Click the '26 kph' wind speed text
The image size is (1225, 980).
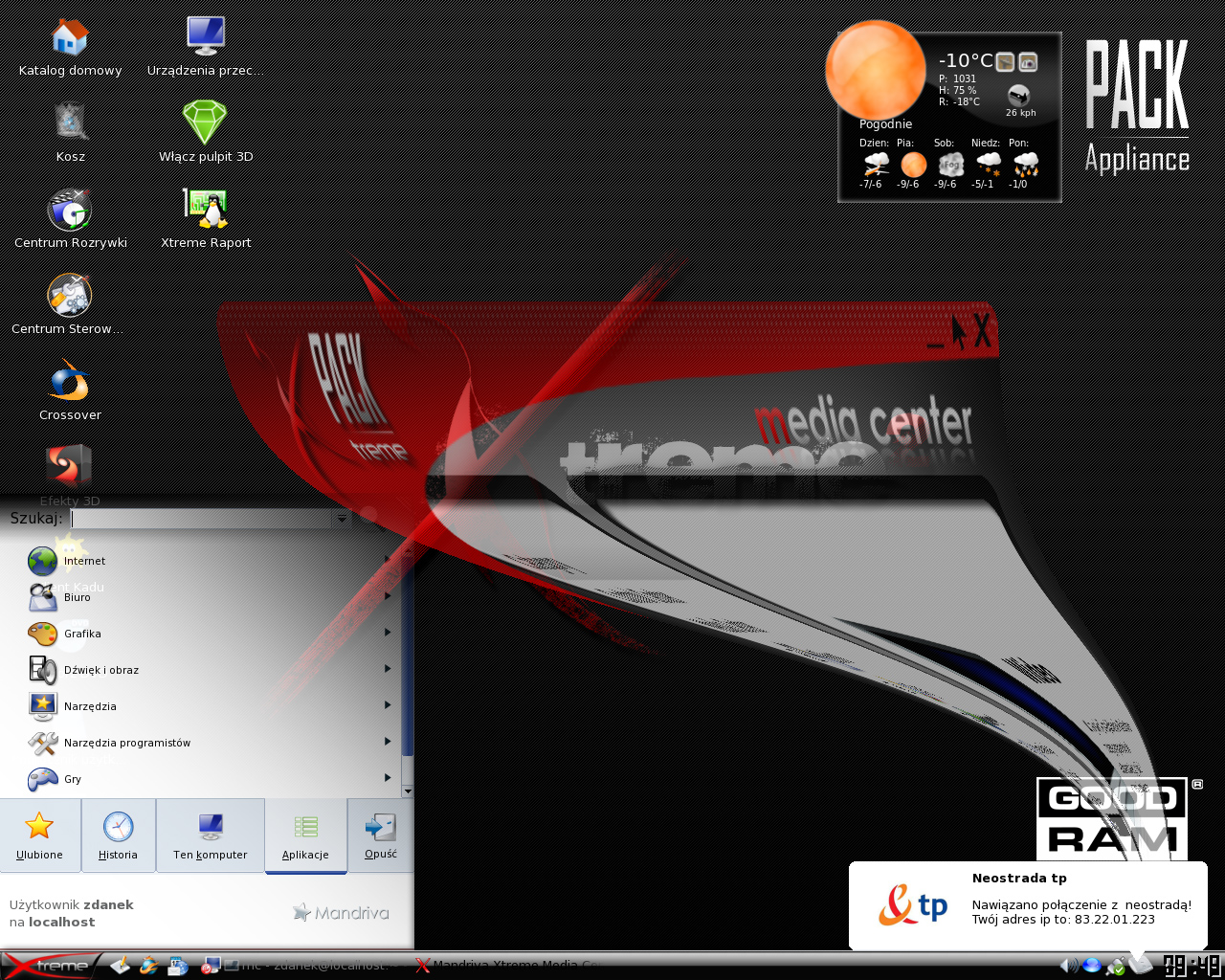(x=1020, y=113)
